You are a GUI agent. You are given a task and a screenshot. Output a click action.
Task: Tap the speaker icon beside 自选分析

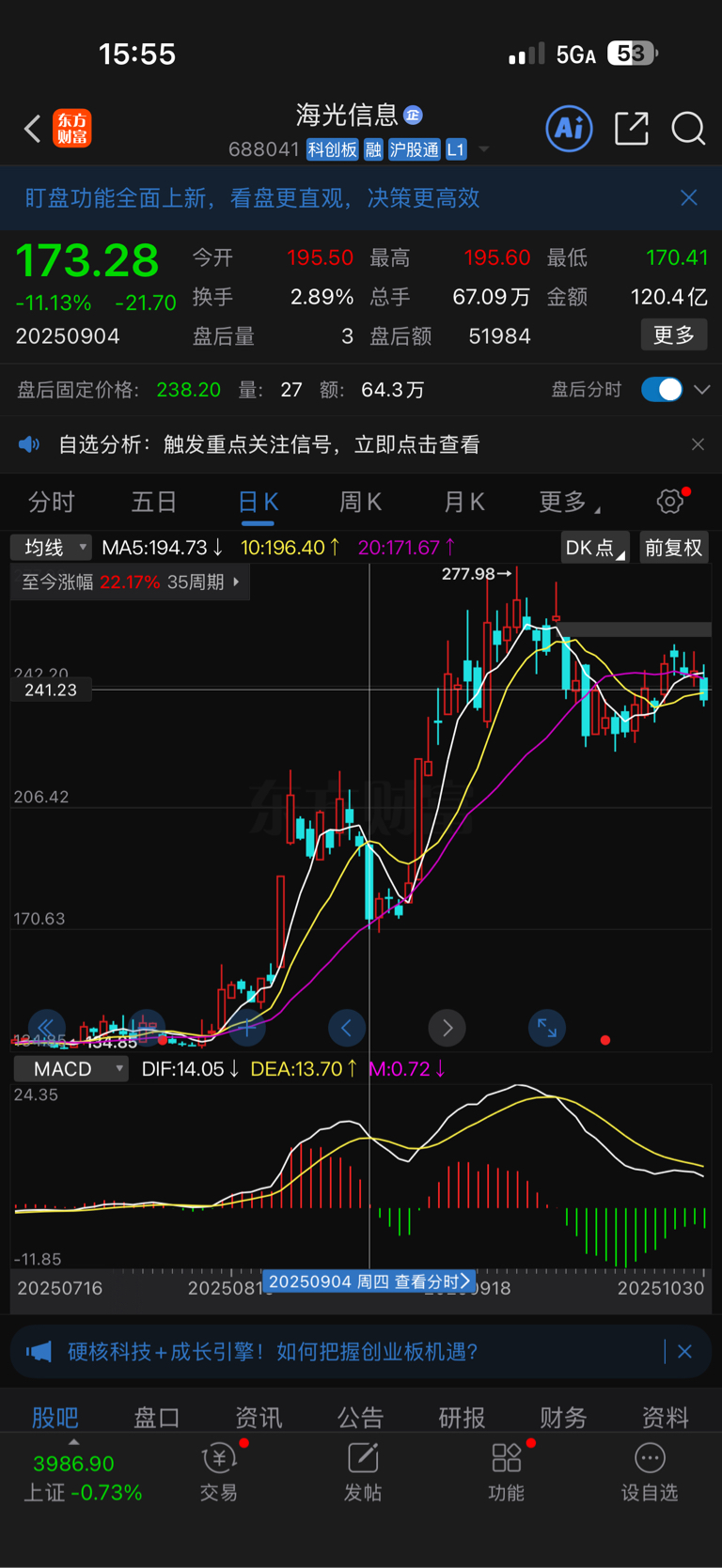point(29,444)
